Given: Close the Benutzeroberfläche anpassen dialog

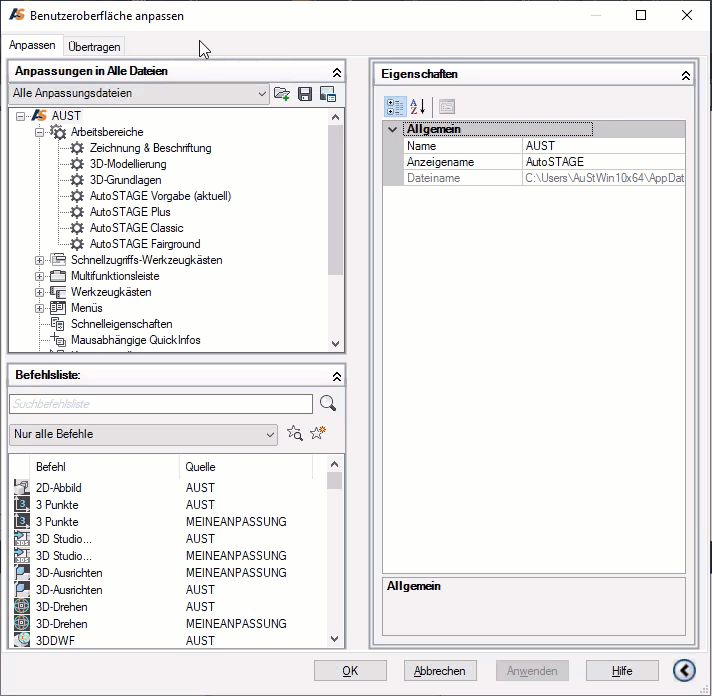Looking at the screenshot, I should click(687, 15).
